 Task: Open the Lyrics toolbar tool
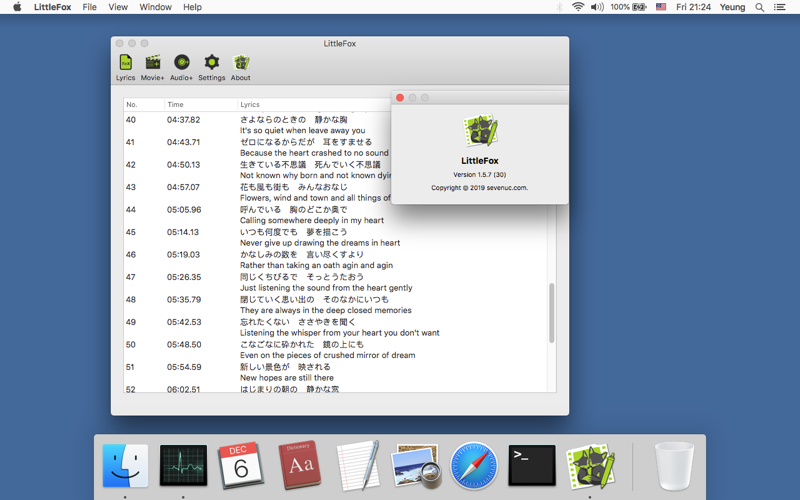pyautogui.click(x=125, y=67)
